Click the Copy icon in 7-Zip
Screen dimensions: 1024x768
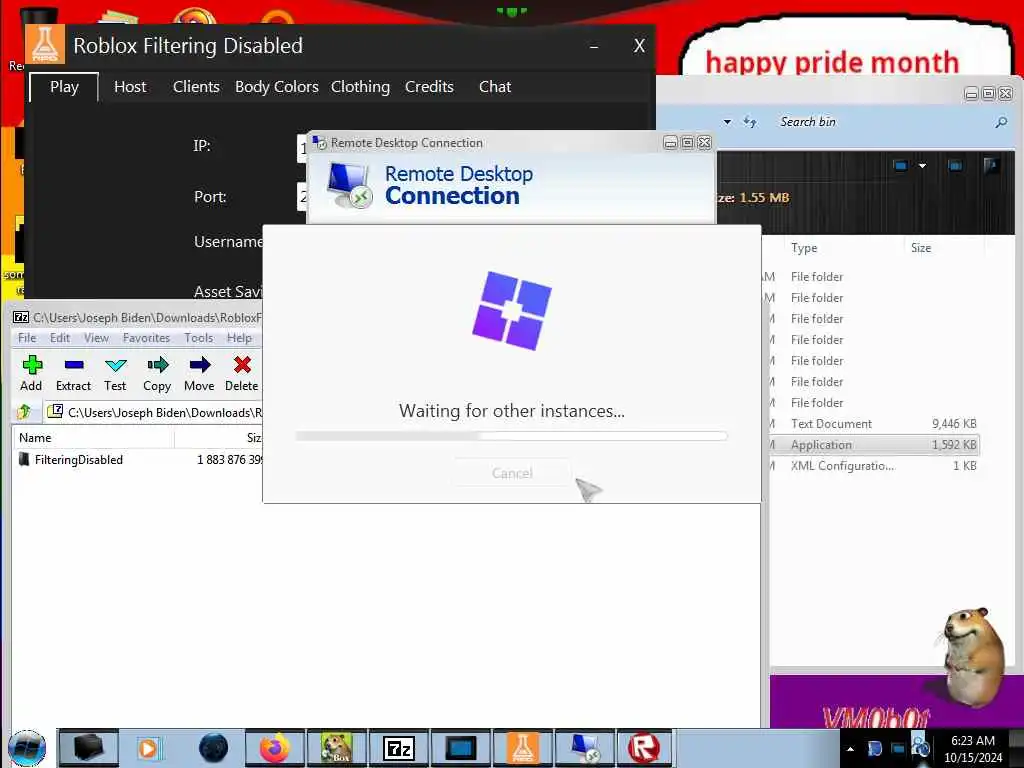pos(157,365)
